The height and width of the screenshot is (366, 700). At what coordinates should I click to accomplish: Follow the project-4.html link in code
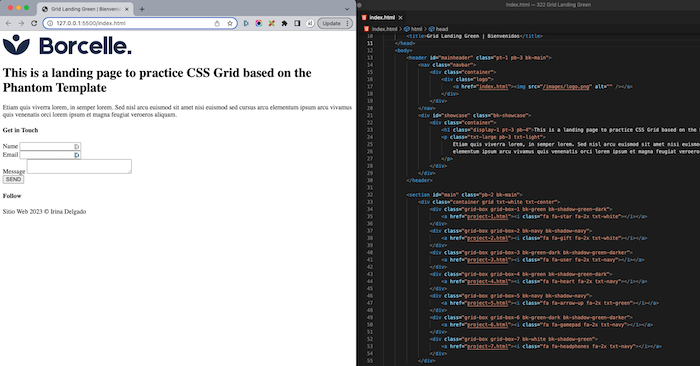(488, 281)
